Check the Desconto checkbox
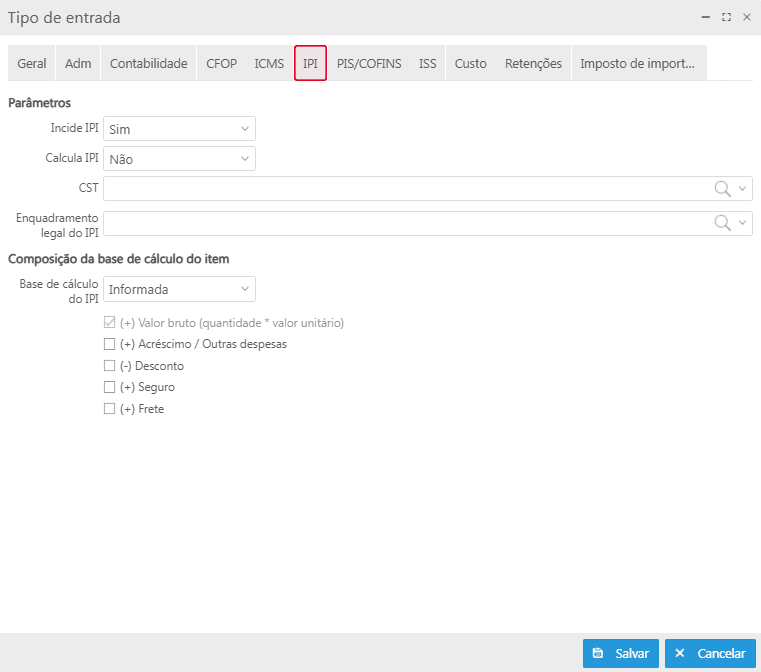This screenshot has width=761, height=672. 110,366
